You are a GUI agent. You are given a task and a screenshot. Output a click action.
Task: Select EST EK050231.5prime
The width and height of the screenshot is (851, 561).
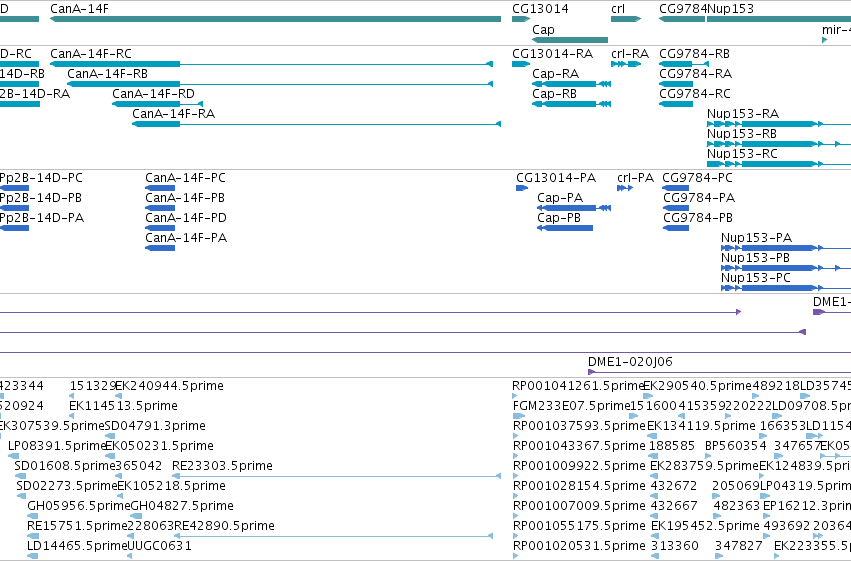159,446
